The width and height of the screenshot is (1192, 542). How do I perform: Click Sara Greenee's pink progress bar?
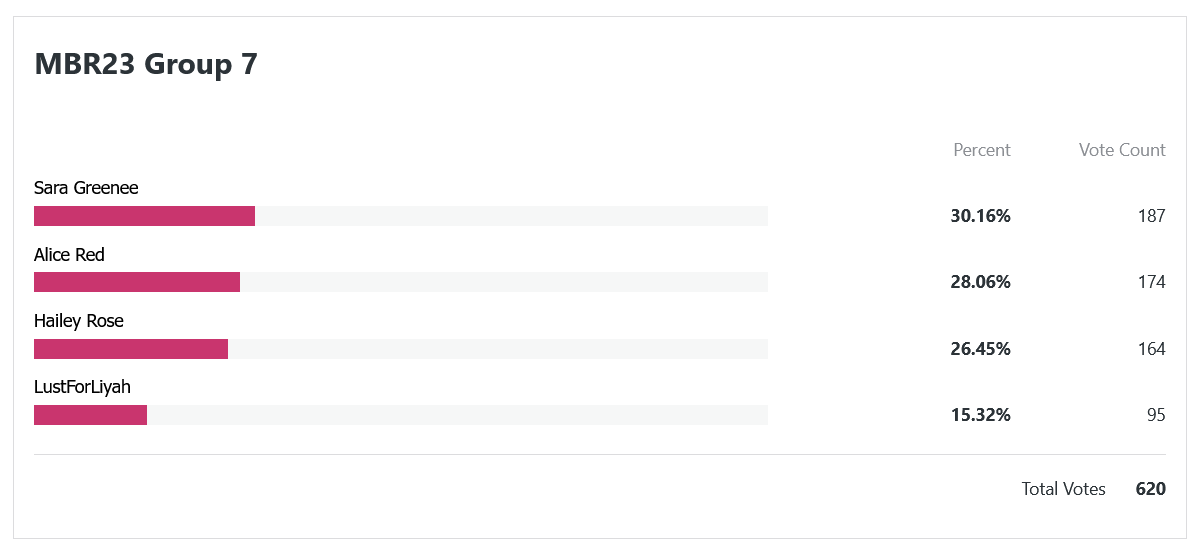(144, 216)
